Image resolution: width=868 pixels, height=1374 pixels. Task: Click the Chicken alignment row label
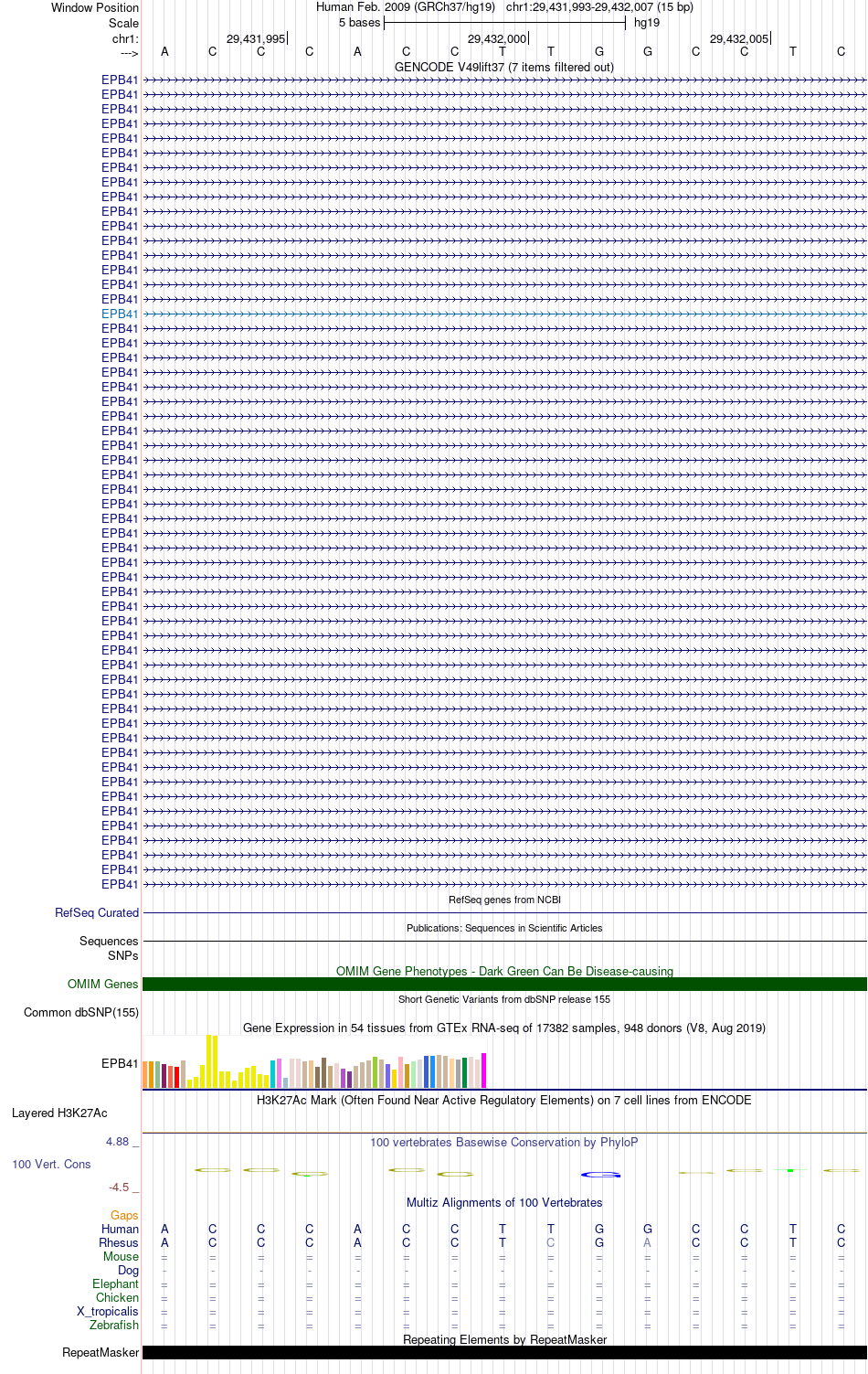pyautogui.click(x=117, y=1297)
